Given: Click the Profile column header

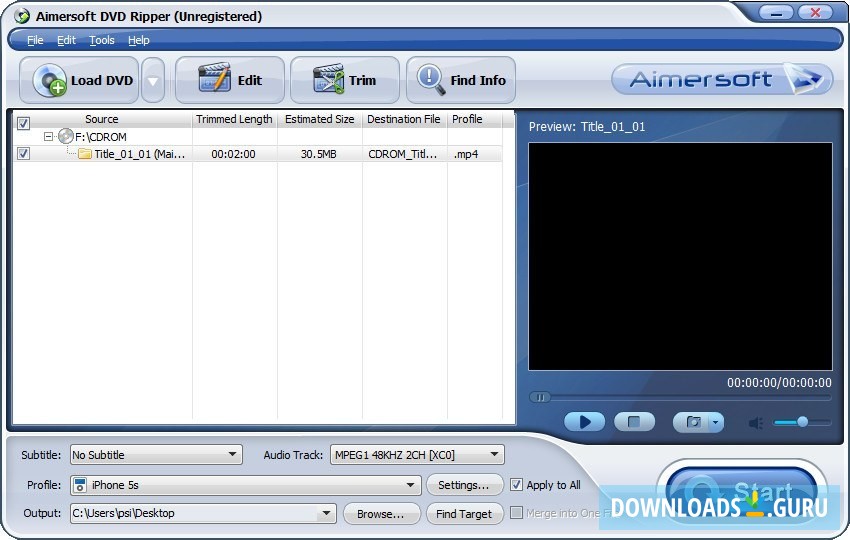Looking at the screenshot, I should pyautogui.click(x=474, y=119).
